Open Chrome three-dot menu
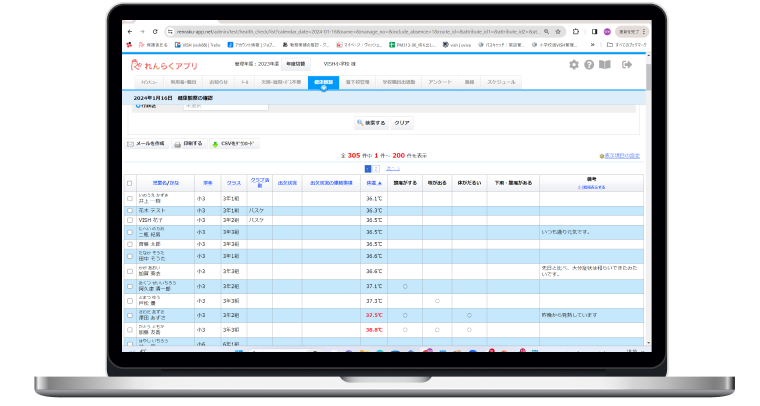 click(644, 31)
